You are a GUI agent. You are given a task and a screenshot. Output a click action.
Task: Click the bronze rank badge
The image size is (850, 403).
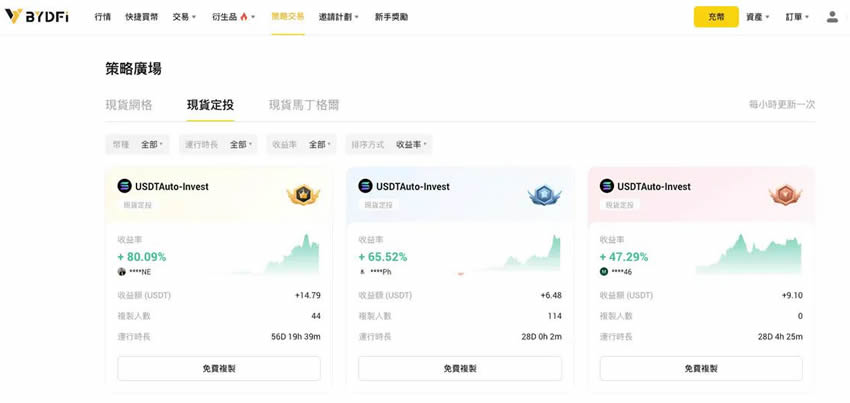point(785,195)
